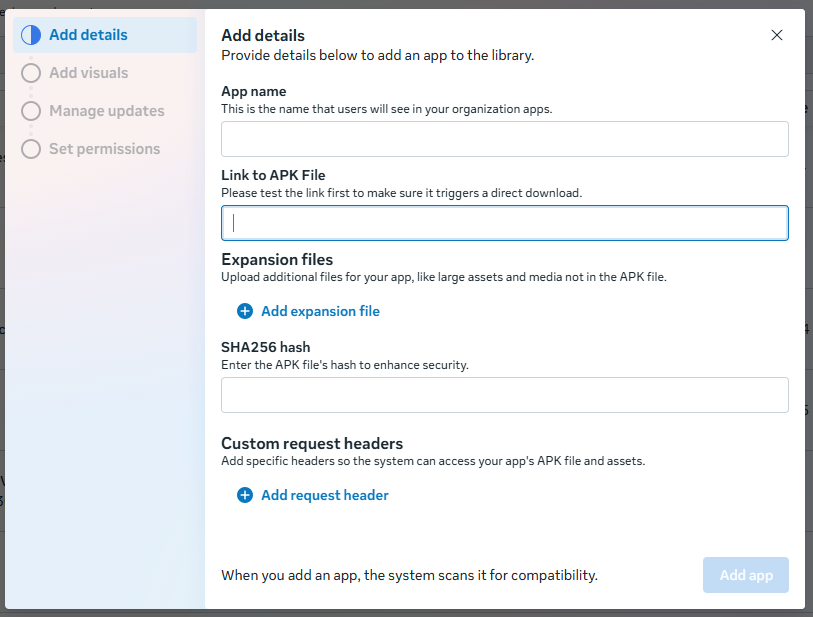Go to the Manage updates step
Screen dimensions: 813x617
[106, 111]
